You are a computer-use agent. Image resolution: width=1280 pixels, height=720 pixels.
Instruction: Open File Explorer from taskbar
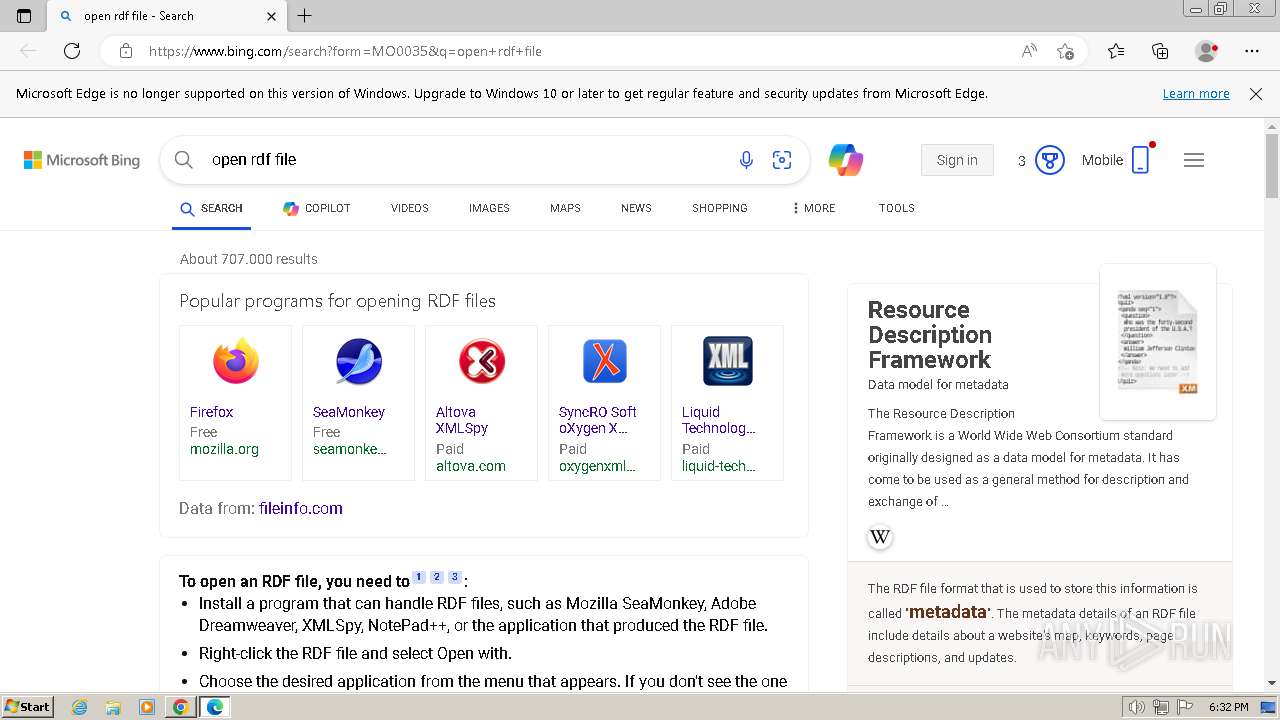pyautogui.click(x=113, y=707)
